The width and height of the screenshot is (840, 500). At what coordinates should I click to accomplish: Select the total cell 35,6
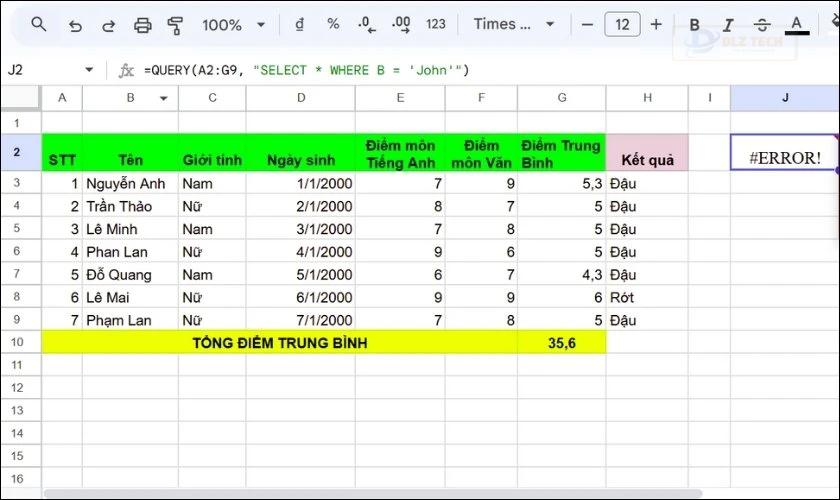click(561, 342)
